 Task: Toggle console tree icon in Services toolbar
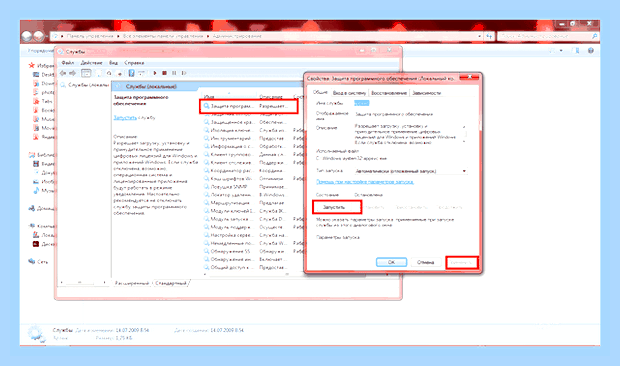(x=86, y=73)
